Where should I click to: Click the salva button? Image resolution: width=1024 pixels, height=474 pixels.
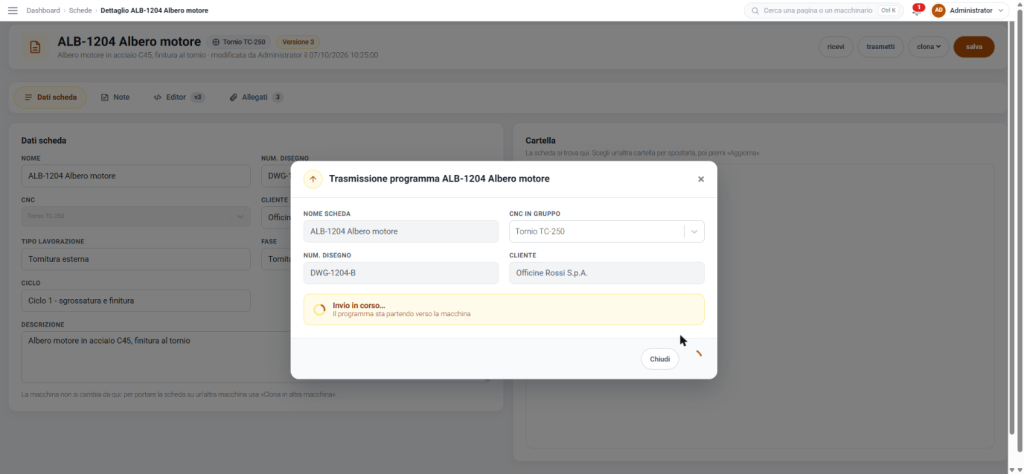tap(974, 46)
